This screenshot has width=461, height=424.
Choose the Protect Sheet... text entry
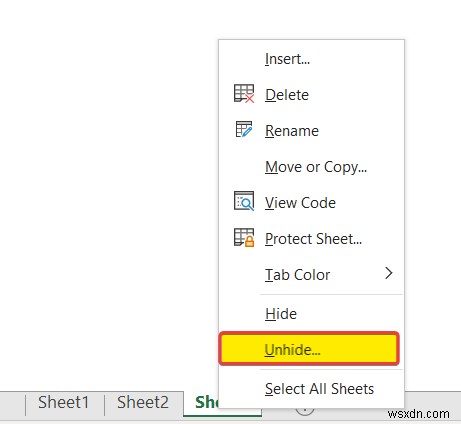[x=313, y=239]
